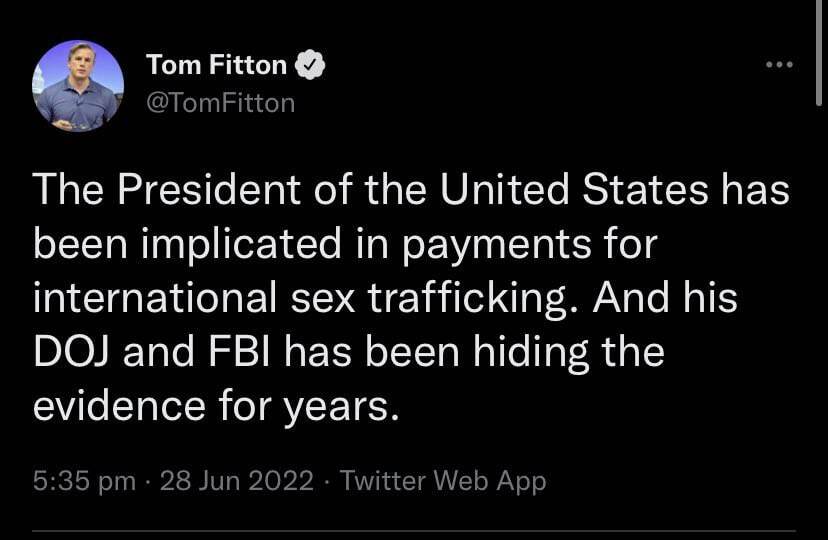The image size is (828, 540).
Task: Open Tom Fitton's profile picture
Action: tap(78, 86)
